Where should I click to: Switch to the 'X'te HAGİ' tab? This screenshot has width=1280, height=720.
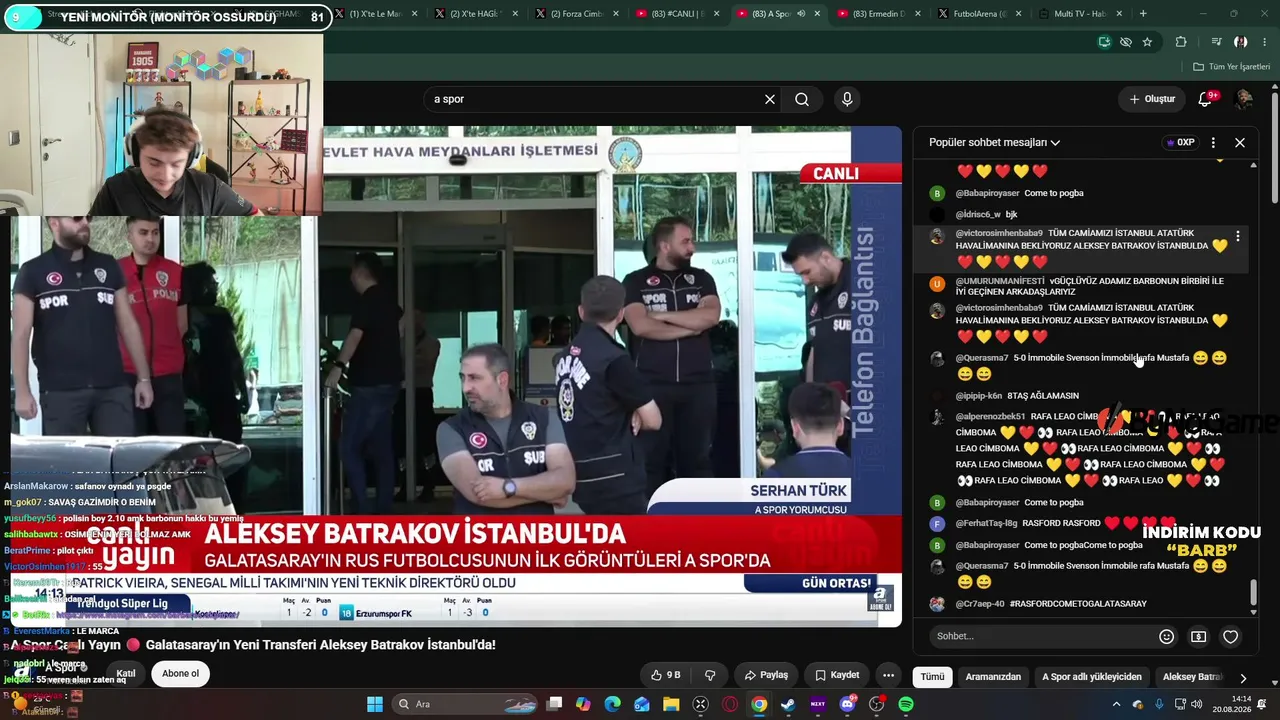point(475,14)
